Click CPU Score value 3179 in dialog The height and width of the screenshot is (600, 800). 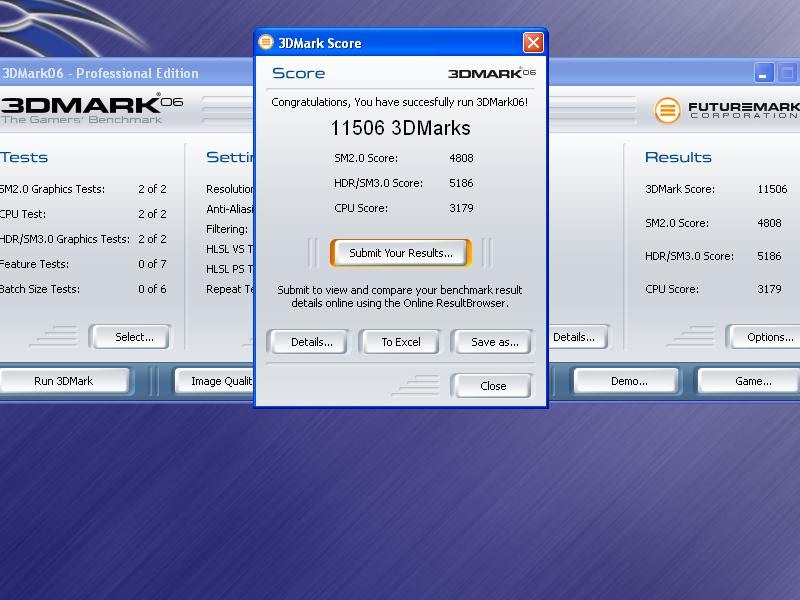pyautogui.click(x=461, y=208)
